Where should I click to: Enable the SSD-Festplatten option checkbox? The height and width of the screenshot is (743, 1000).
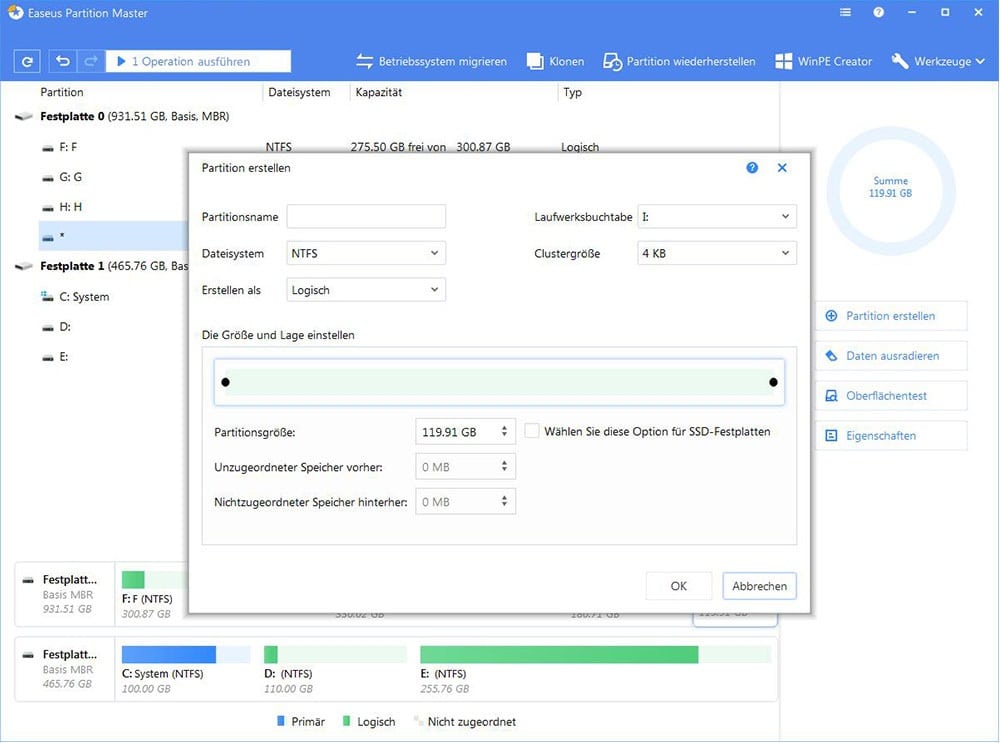pyautogui.click(x=531, y=431)
